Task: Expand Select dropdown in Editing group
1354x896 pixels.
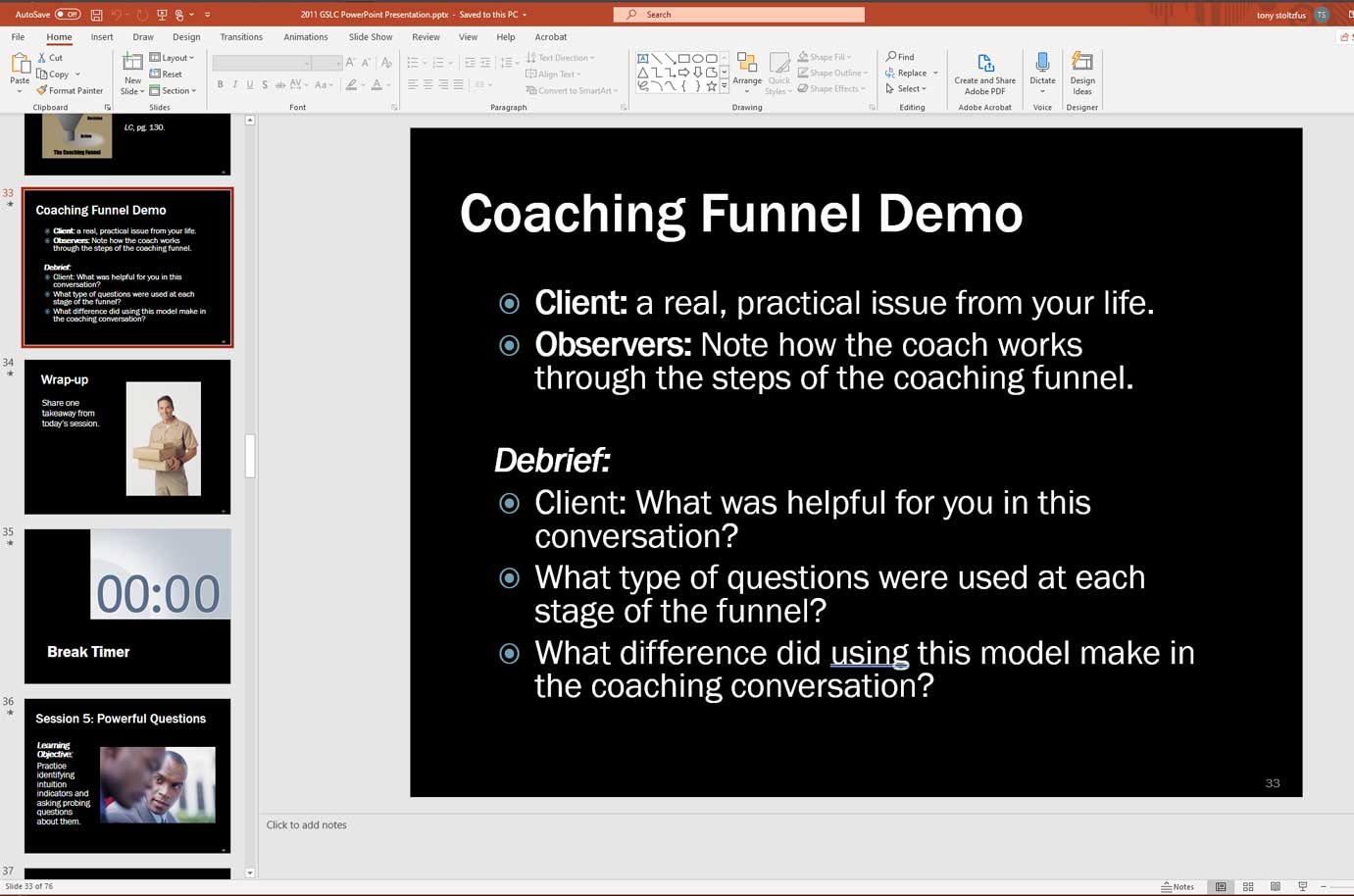Action: pos(906,88)
